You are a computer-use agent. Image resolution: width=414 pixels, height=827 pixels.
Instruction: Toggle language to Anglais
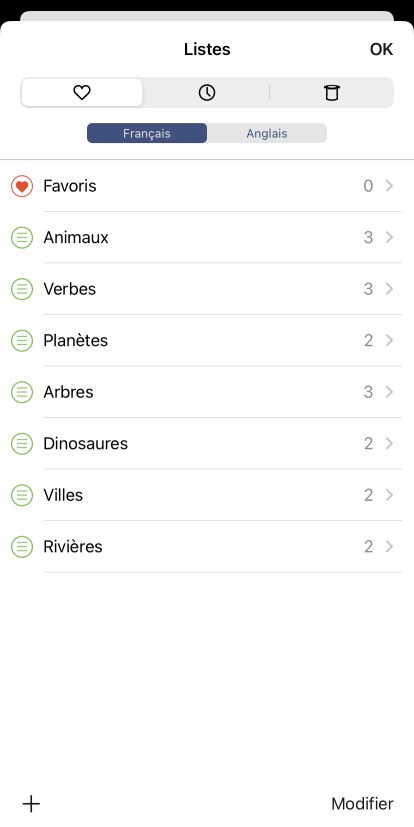[x=267, y=133]
